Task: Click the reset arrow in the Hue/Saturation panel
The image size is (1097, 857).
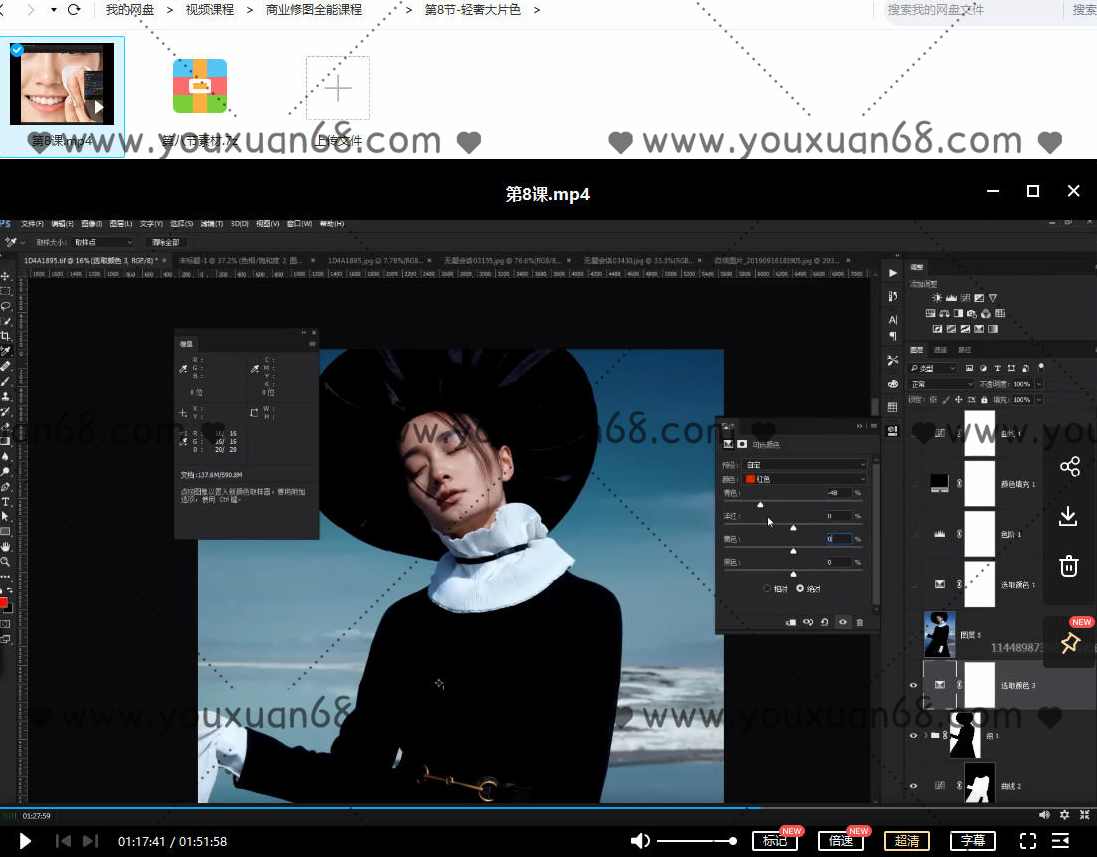Action: tap(824, 622)
